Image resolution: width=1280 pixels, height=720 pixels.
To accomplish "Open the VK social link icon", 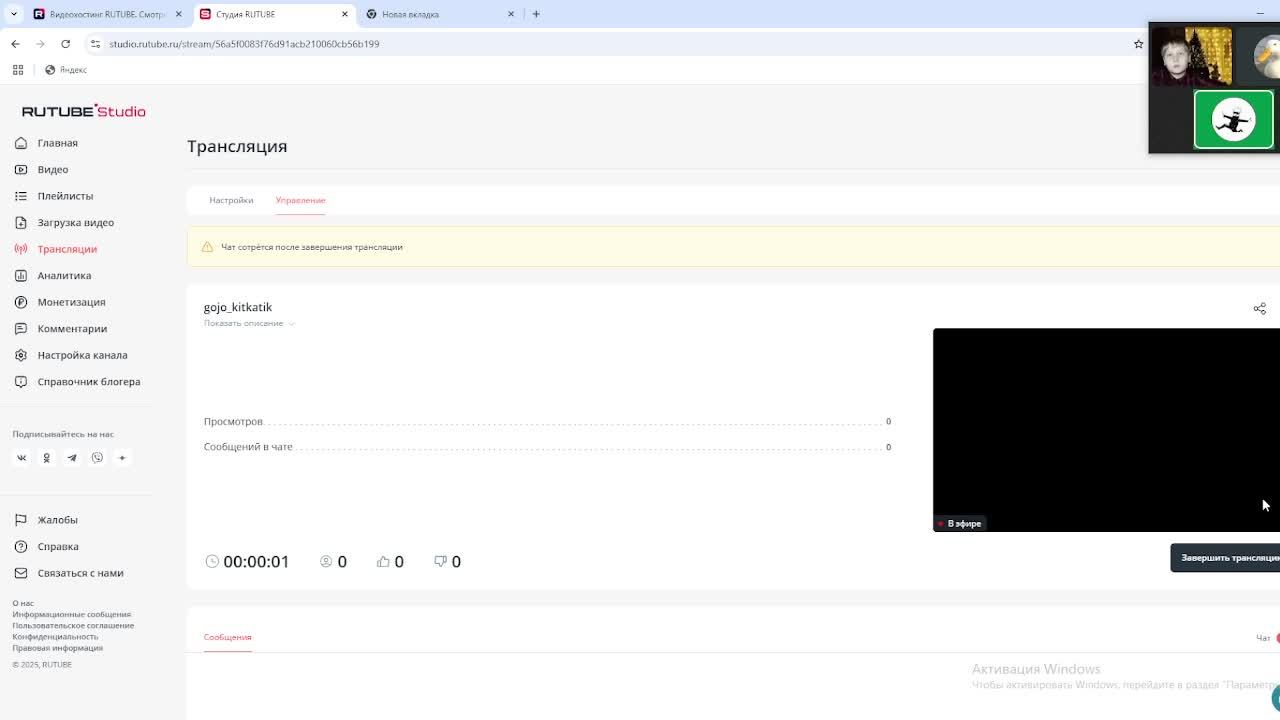I will (21, 458).
